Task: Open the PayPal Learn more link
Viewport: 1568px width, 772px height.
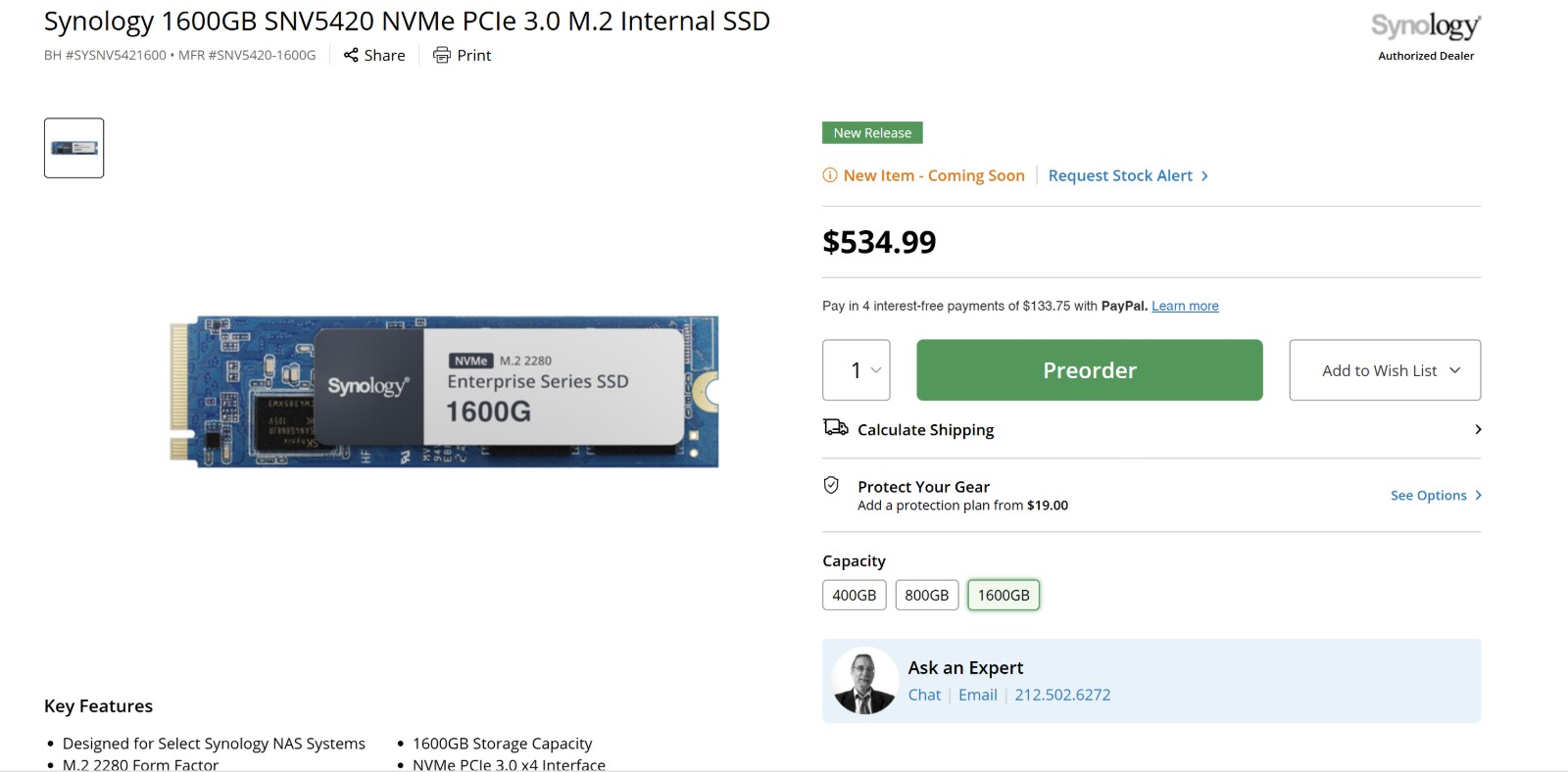Action: pos(1185,306)
